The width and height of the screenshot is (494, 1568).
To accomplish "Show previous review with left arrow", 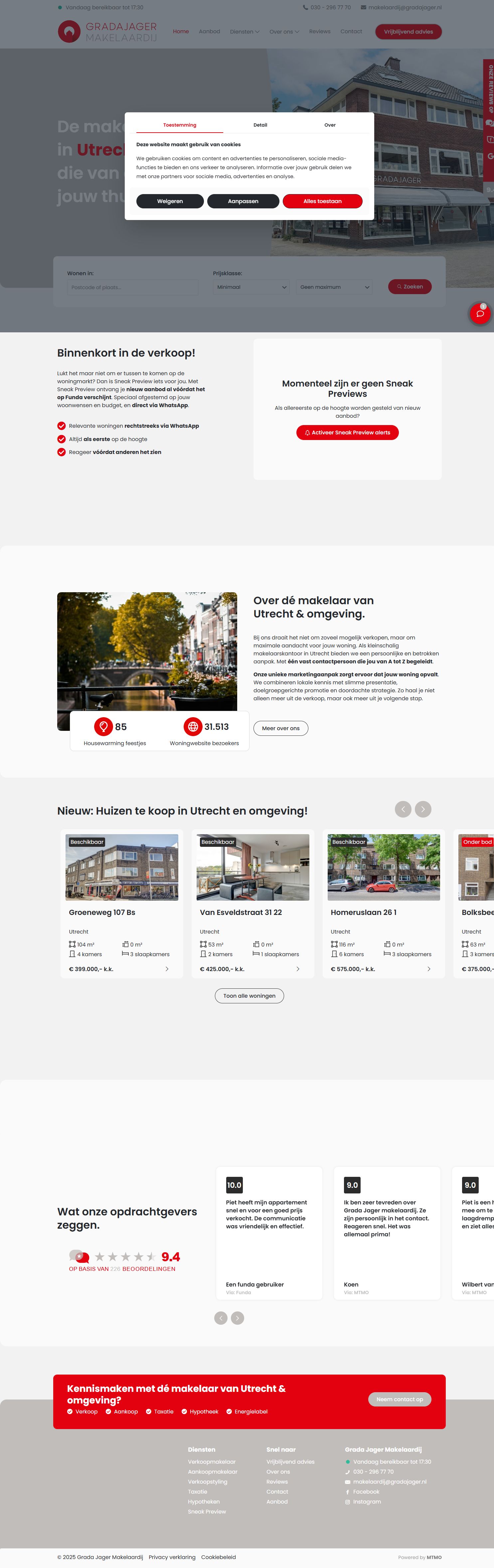I will click(221, 1318).
